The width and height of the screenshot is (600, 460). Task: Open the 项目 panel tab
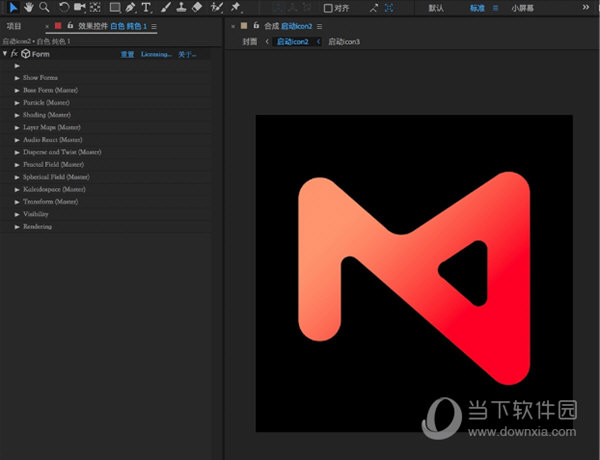click(x=14, y=26)
